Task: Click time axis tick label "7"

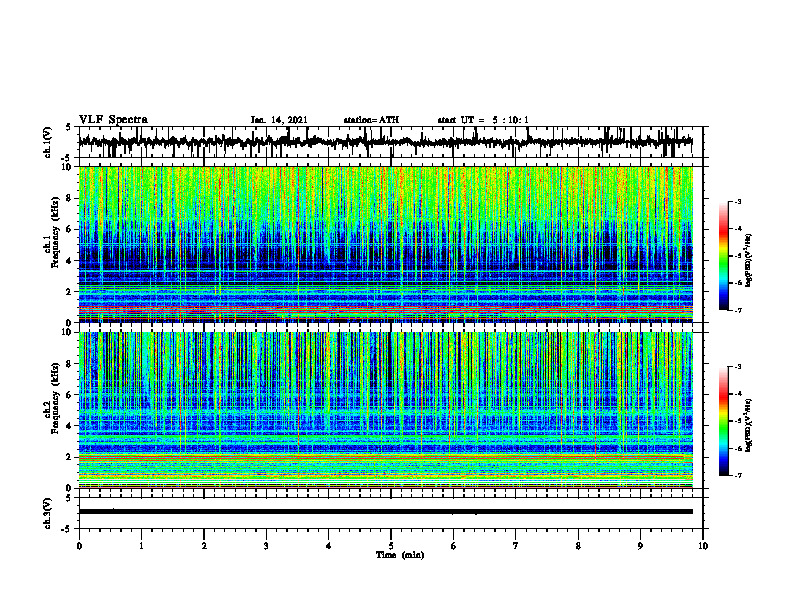Action: point(516,546)
